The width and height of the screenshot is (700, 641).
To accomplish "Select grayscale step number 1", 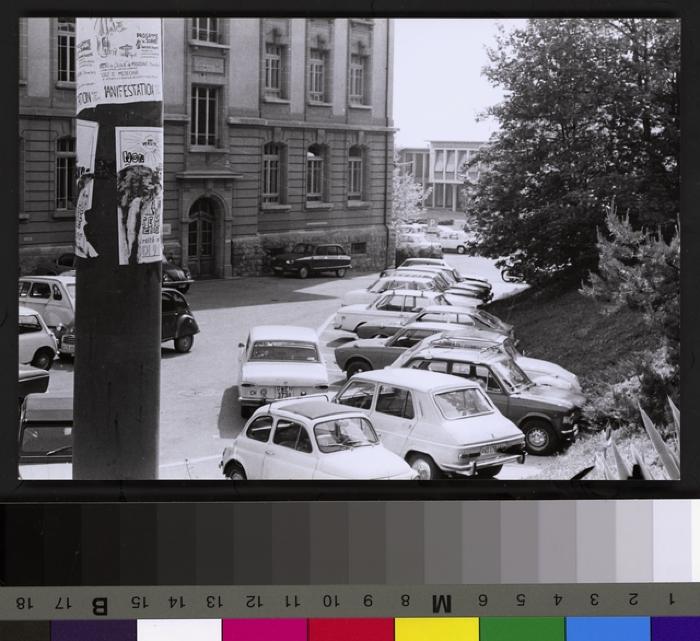I will (x=671, y=600).
